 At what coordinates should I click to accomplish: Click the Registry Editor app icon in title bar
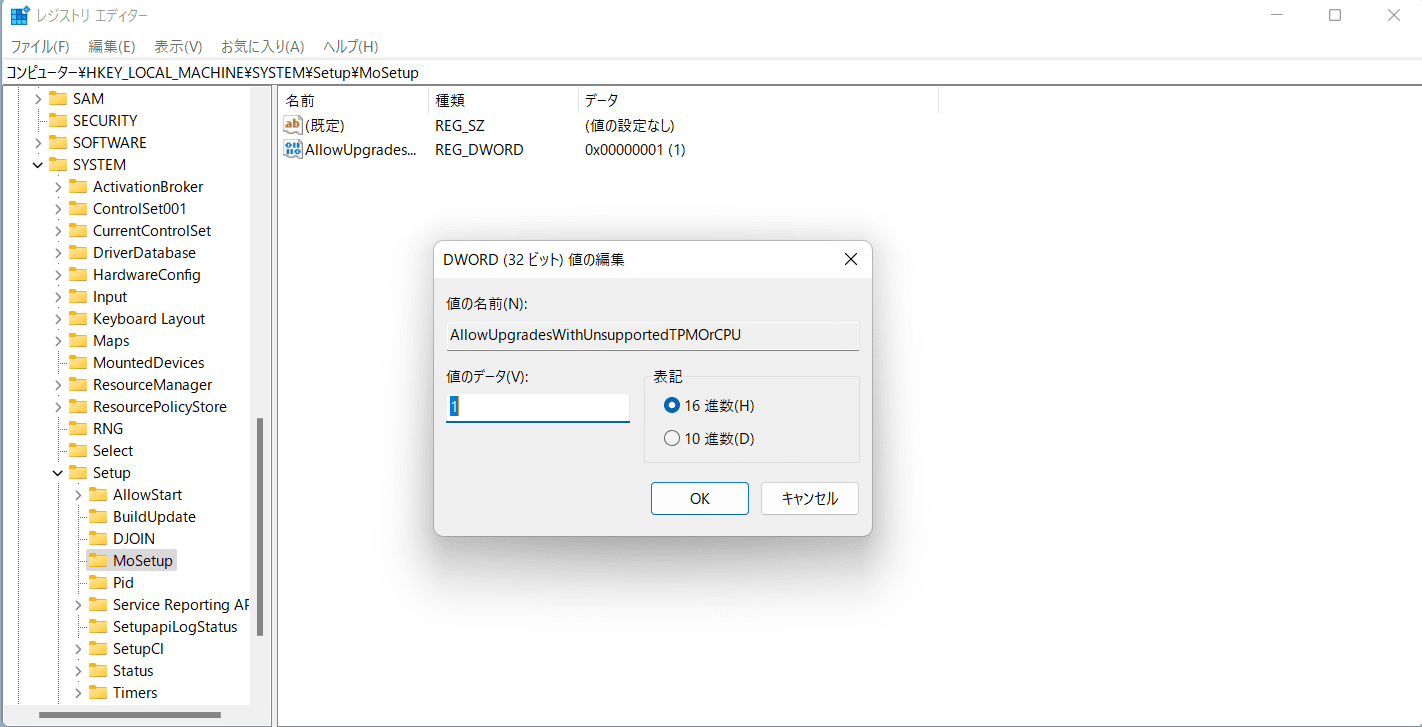tap(19, 16)
